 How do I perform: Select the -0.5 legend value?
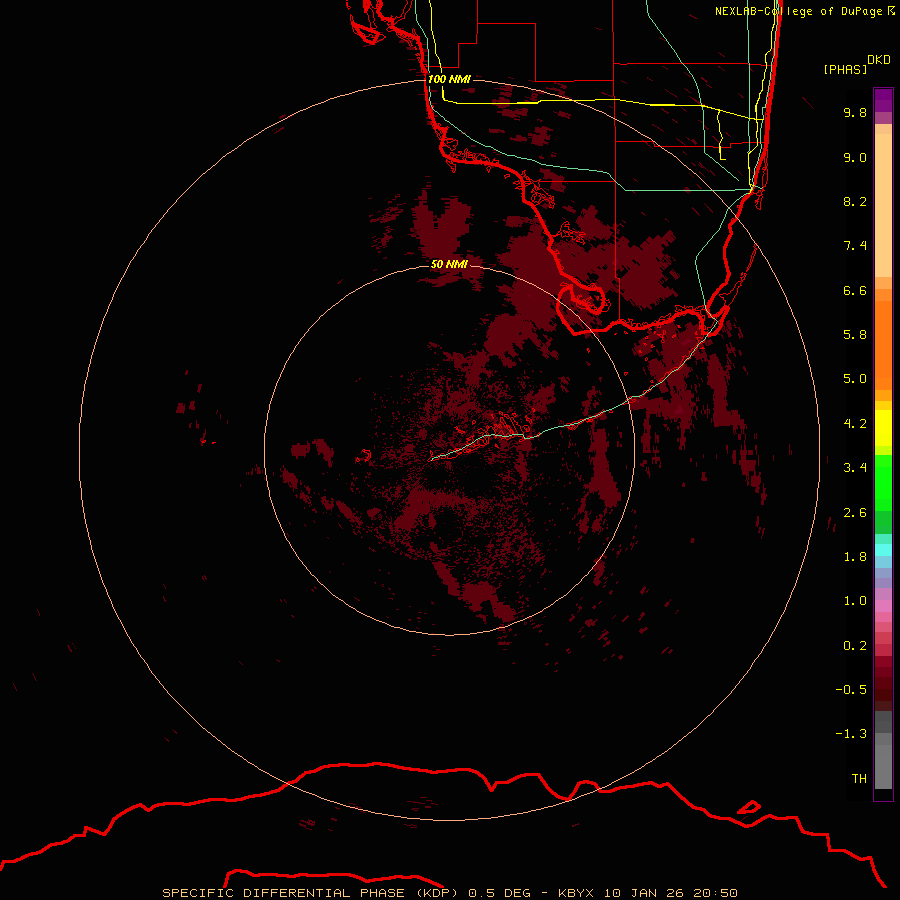(x=851, y=690)
